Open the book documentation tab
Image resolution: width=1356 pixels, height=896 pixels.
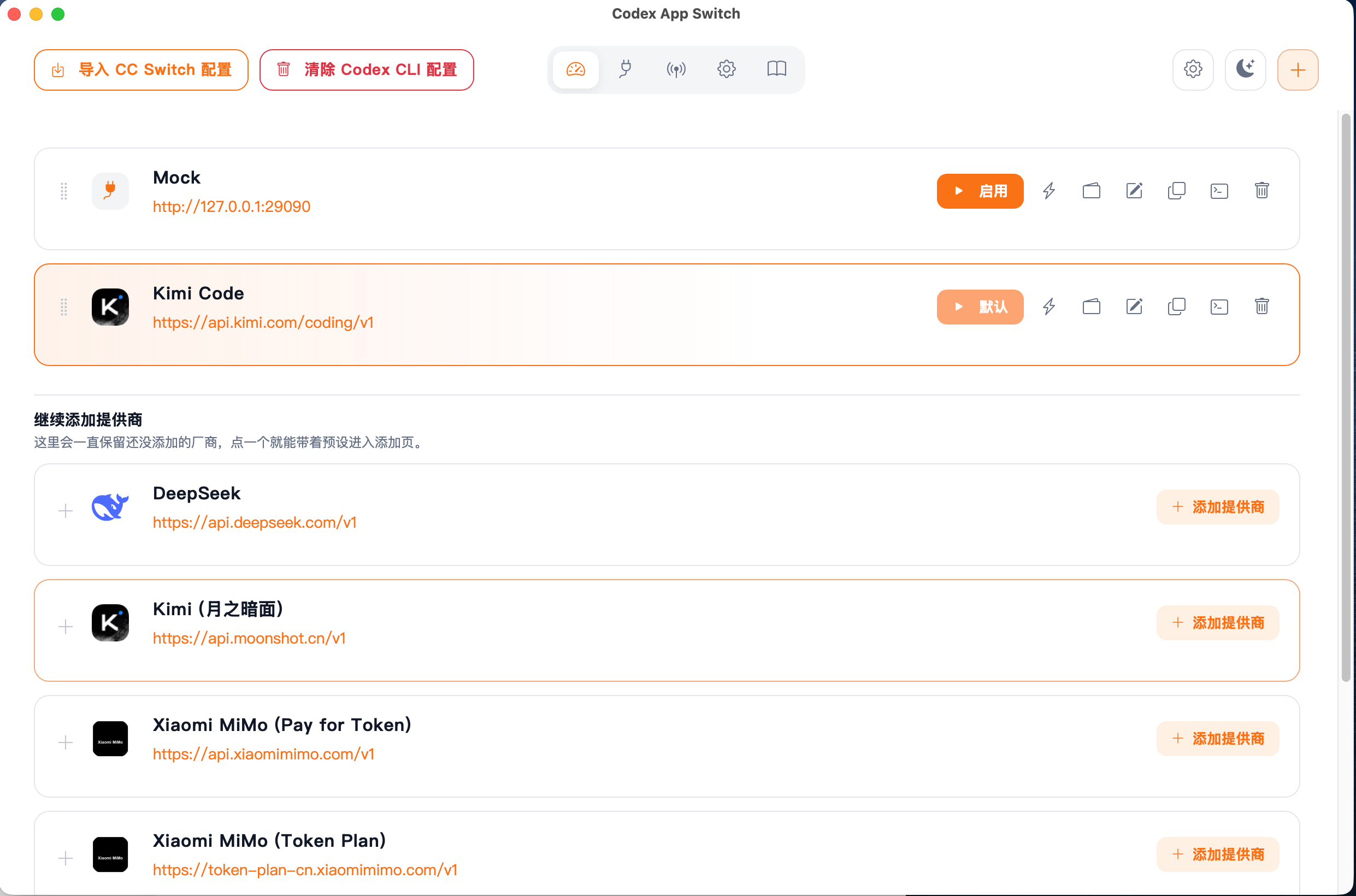tap(776, 70)
